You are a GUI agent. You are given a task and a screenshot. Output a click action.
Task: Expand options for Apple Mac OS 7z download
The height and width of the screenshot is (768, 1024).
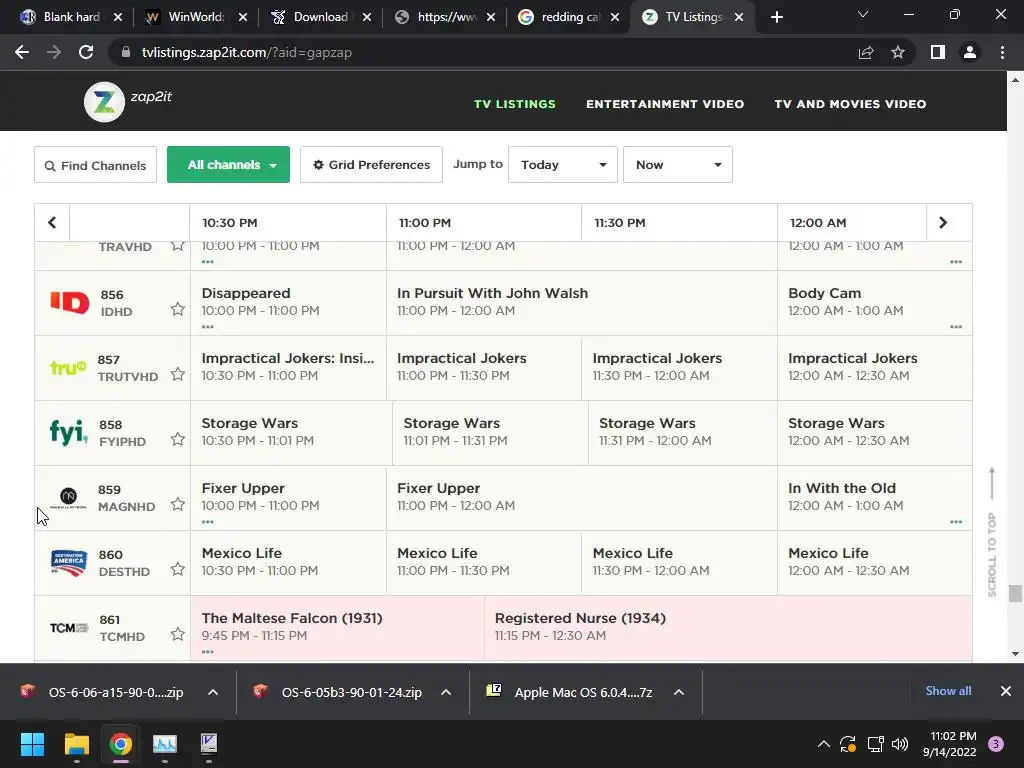679,692
